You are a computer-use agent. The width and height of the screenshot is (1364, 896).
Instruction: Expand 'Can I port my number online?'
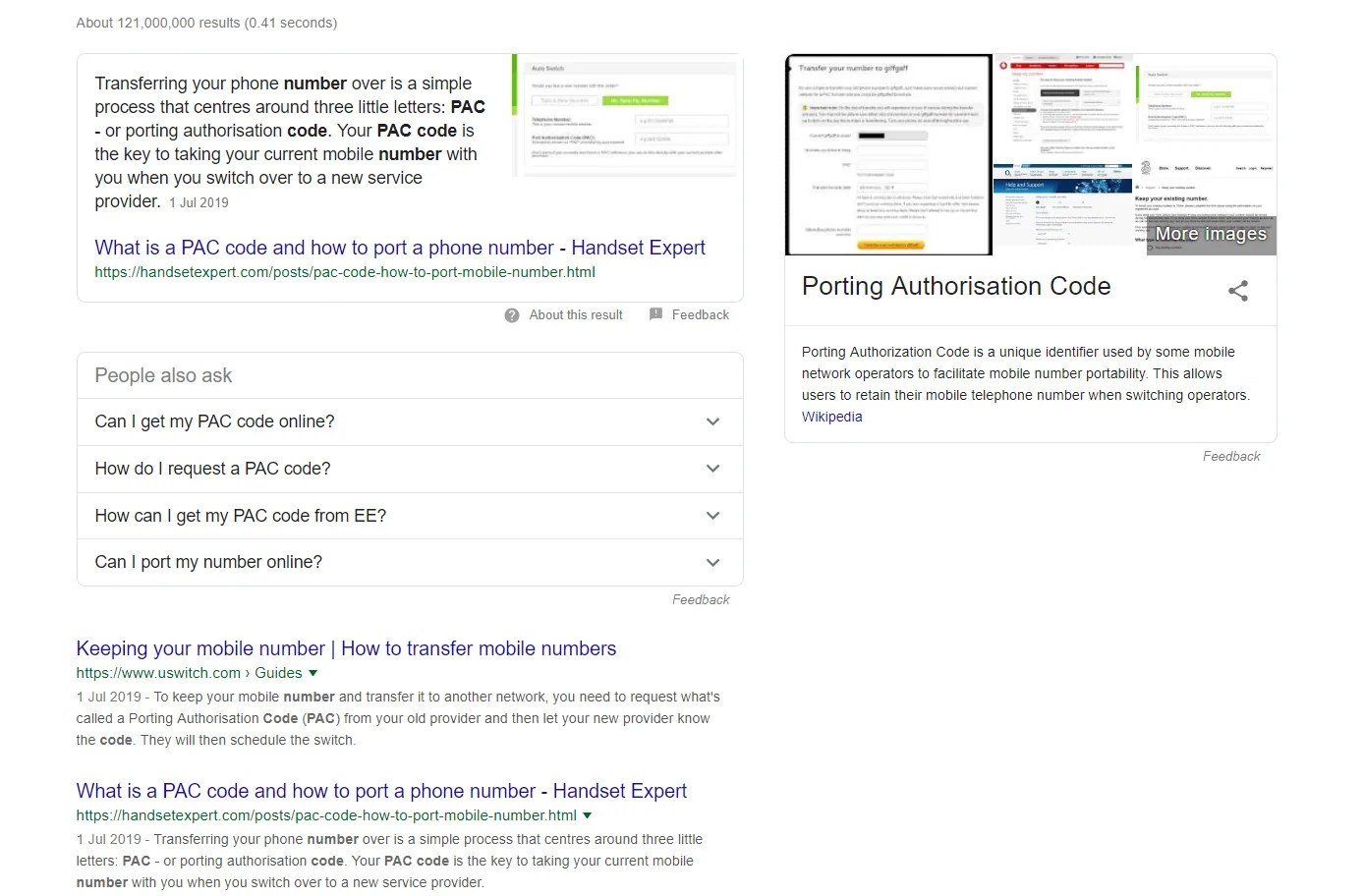(410, 562)
